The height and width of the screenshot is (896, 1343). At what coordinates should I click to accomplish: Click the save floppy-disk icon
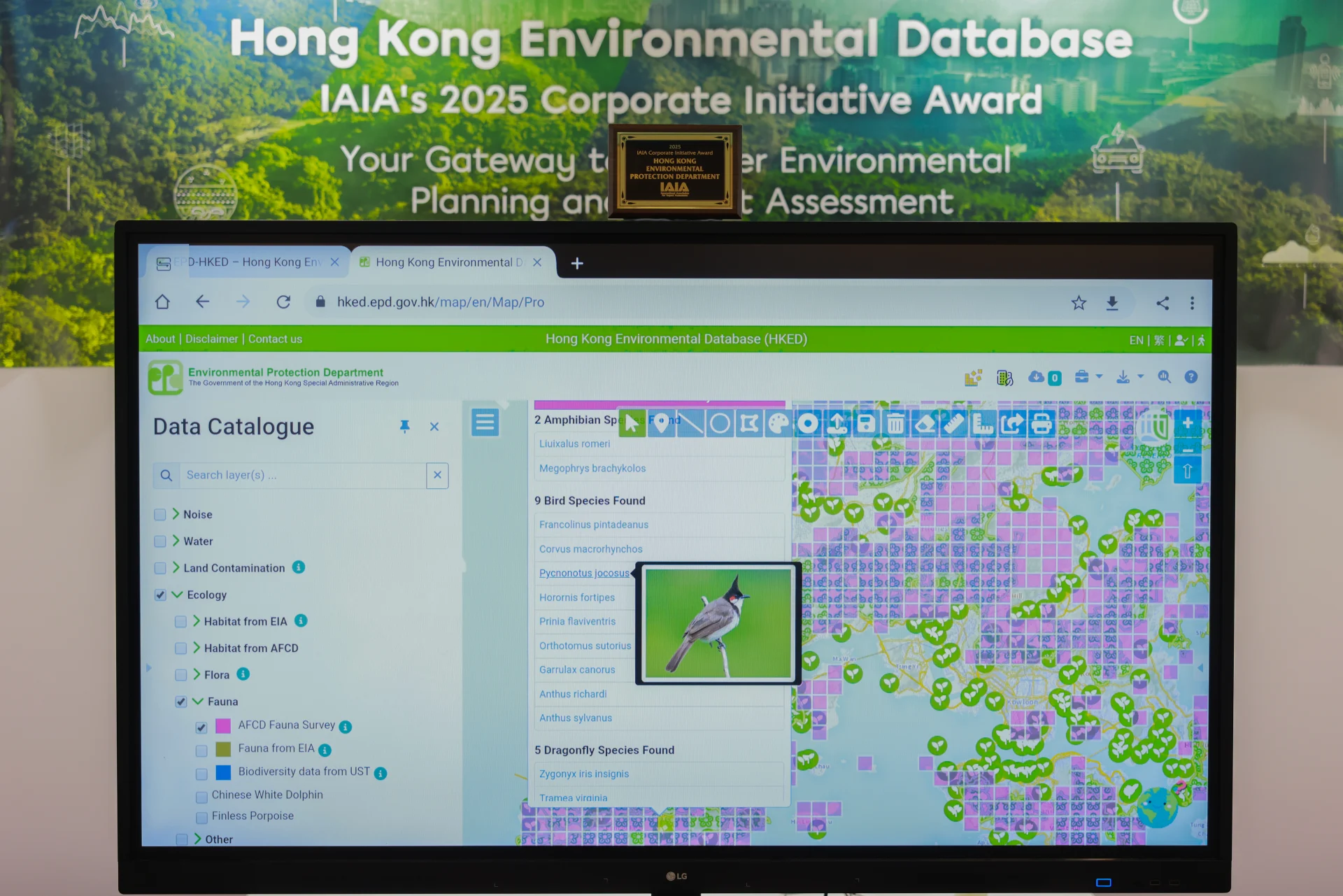click(866, 423)
